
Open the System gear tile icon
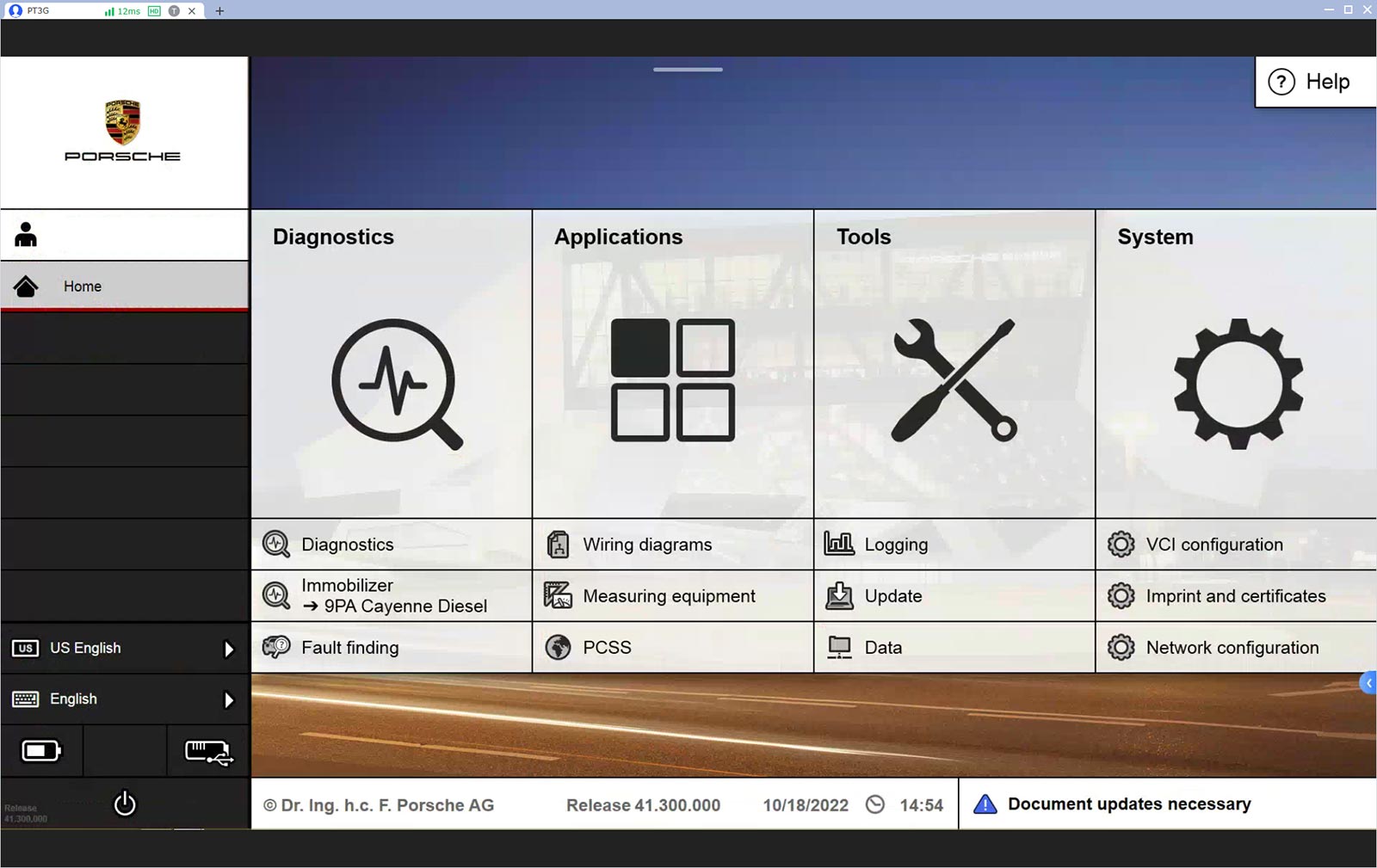point(1238,384)
